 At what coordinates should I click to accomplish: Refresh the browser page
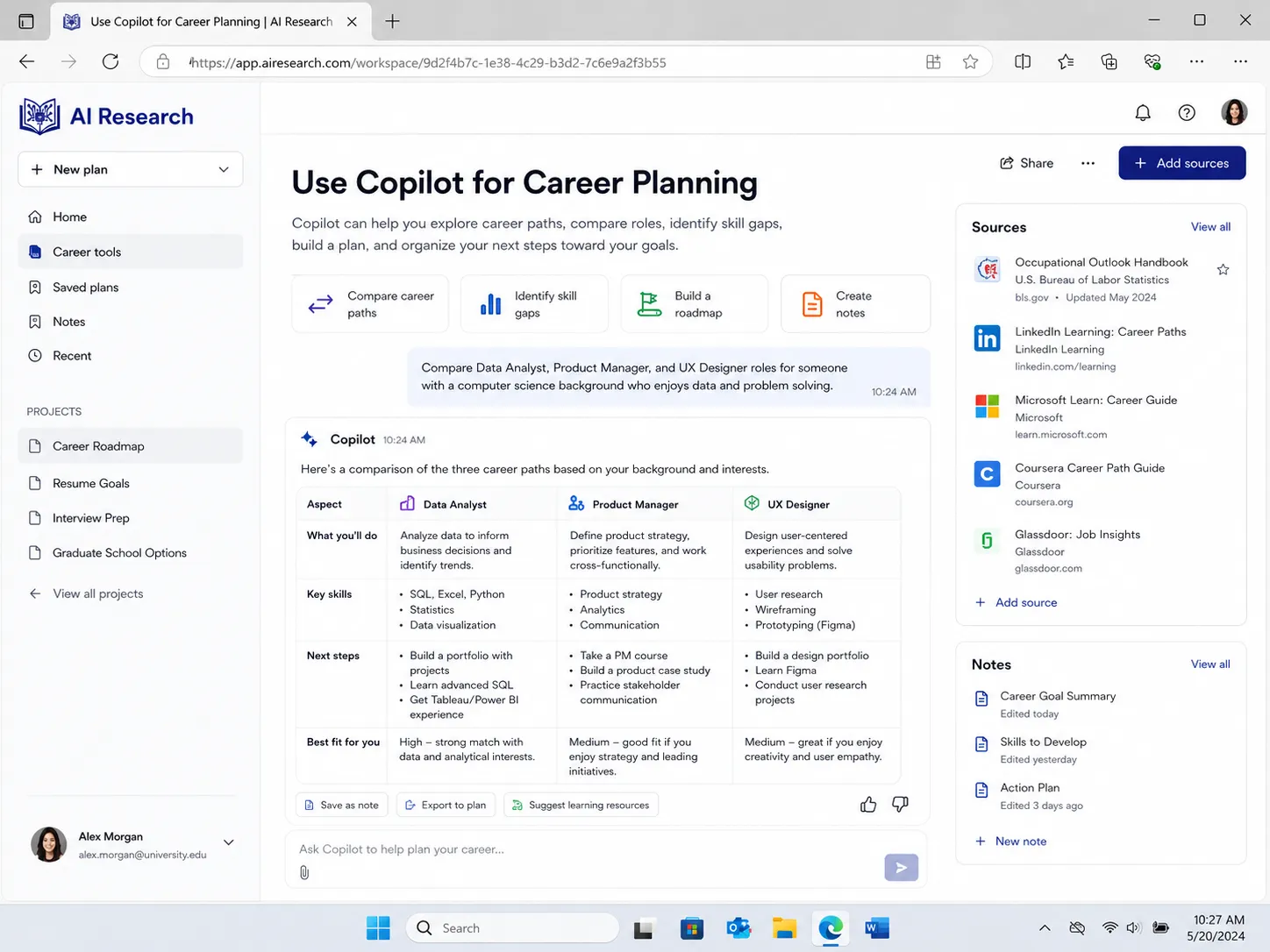pos(111,61)
